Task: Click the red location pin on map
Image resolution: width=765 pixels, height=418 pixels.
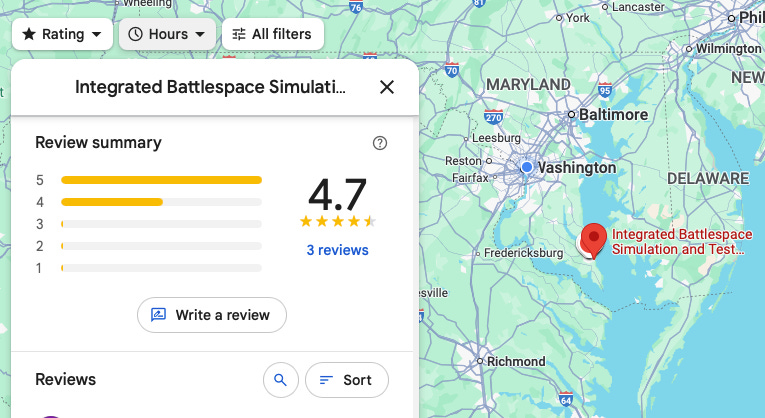Action: (593, 239)
